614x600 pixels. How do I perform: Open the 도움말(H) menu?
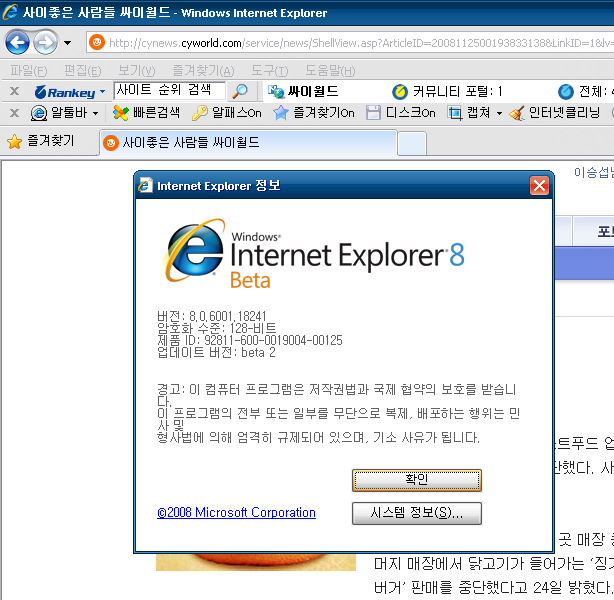[x=330, y=71]
